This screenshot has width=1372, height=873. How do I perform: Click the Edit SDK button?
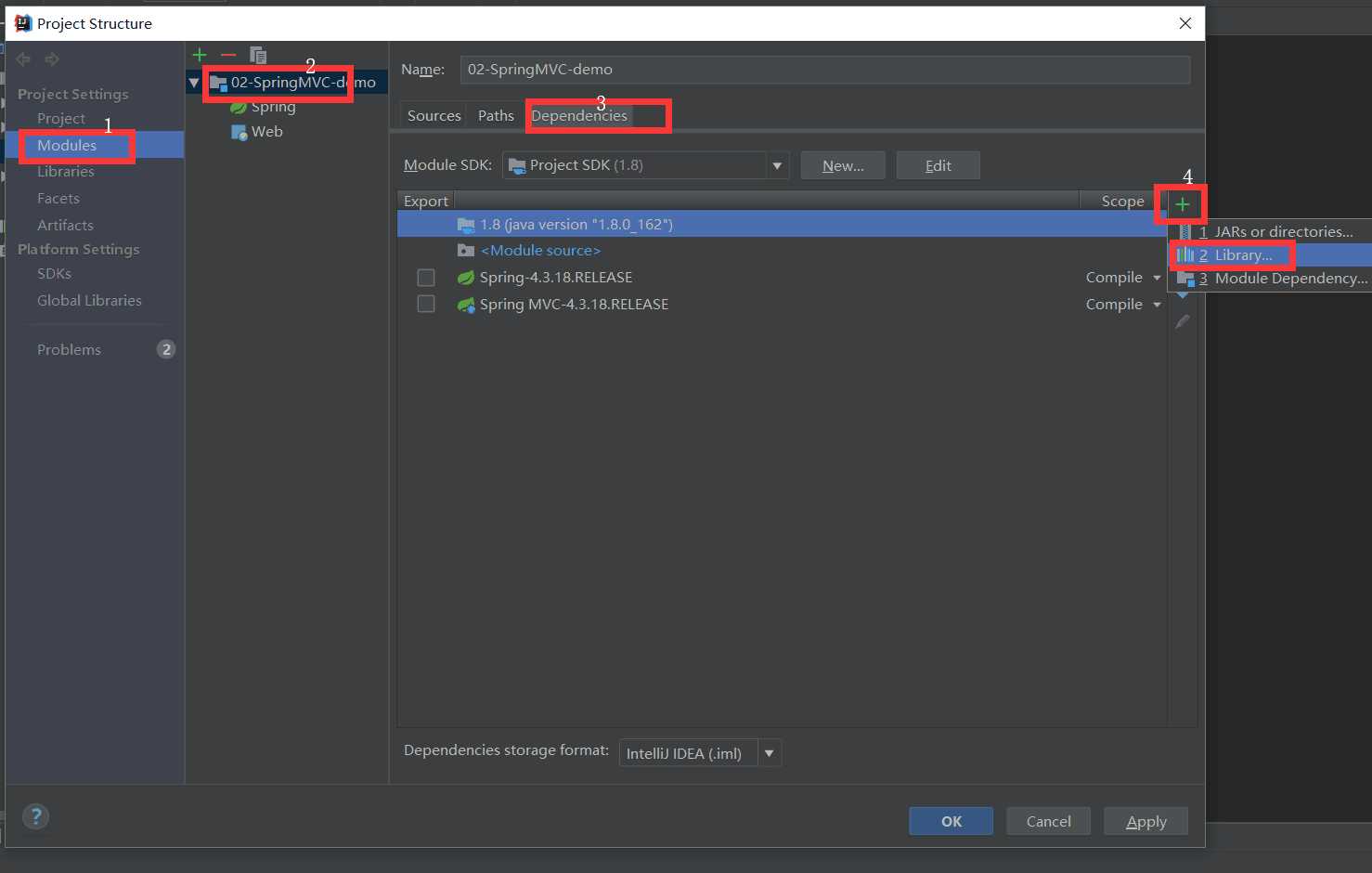click(938, 165)
